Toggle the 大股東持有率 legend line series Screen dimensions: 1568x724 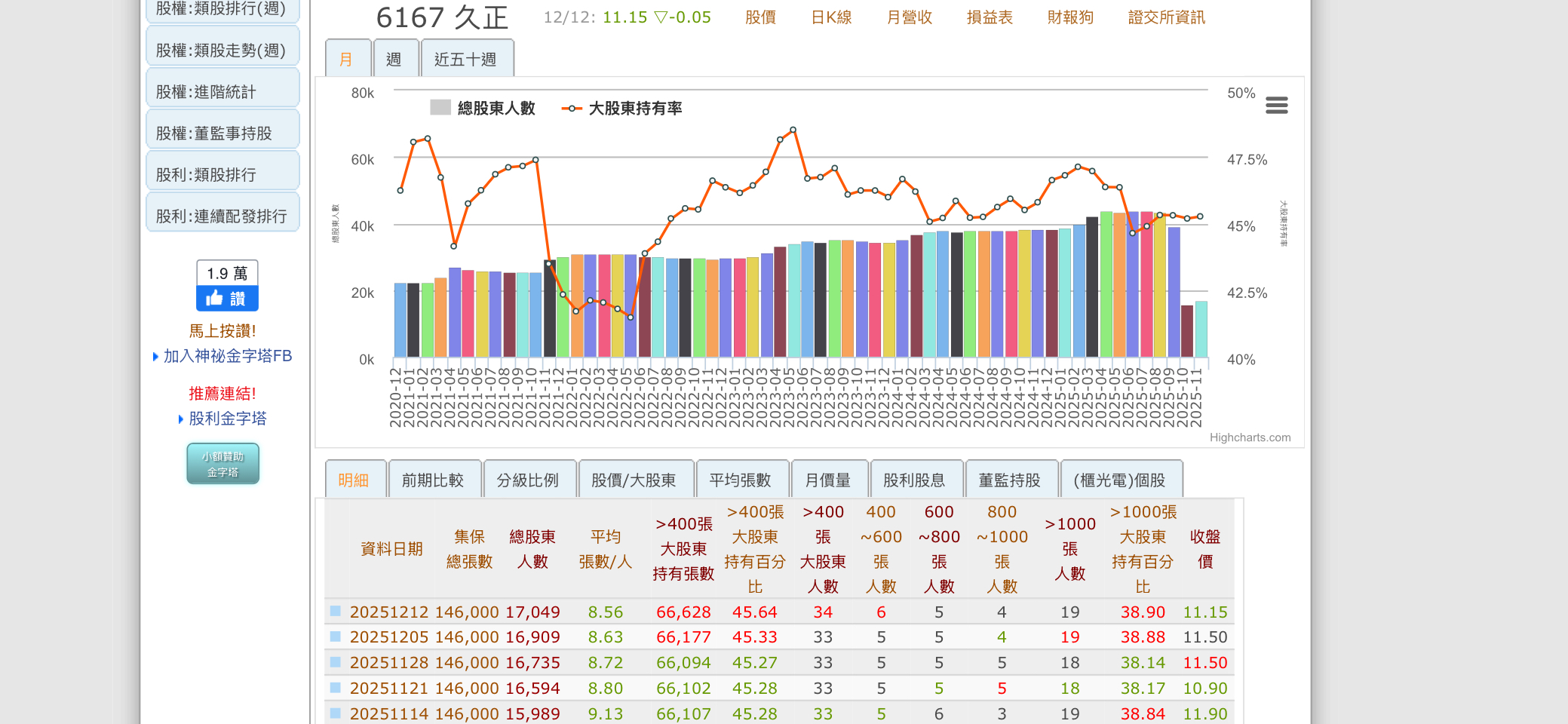[x=622, y=108]
